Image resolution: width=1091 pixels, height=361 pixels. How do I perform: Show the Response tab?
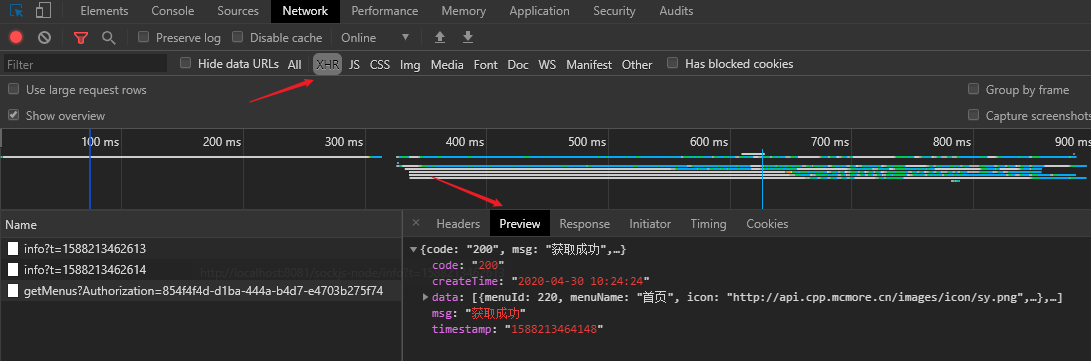point(584,223)
